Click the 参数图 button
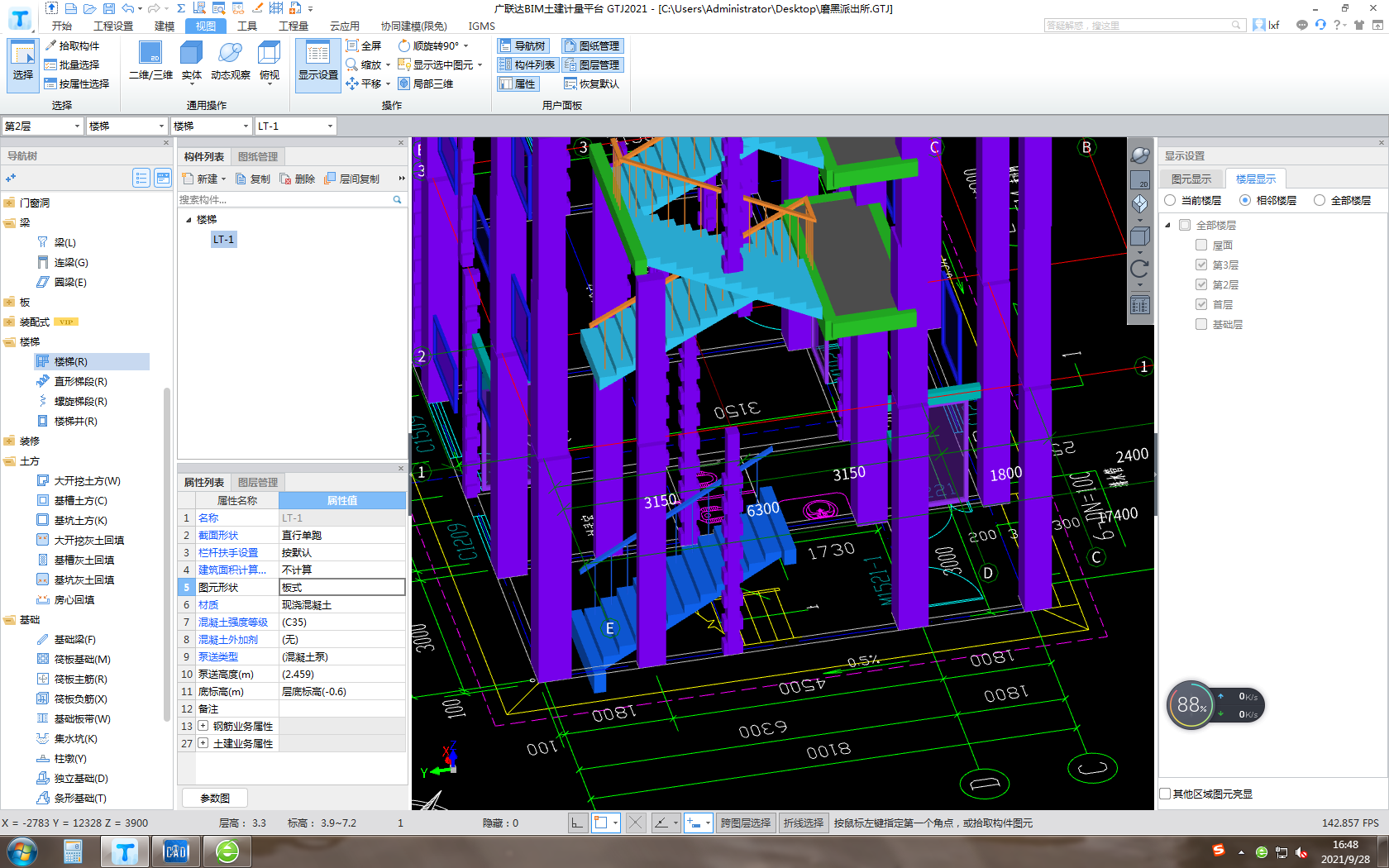 pyautogui.click(x=215, y=798)
